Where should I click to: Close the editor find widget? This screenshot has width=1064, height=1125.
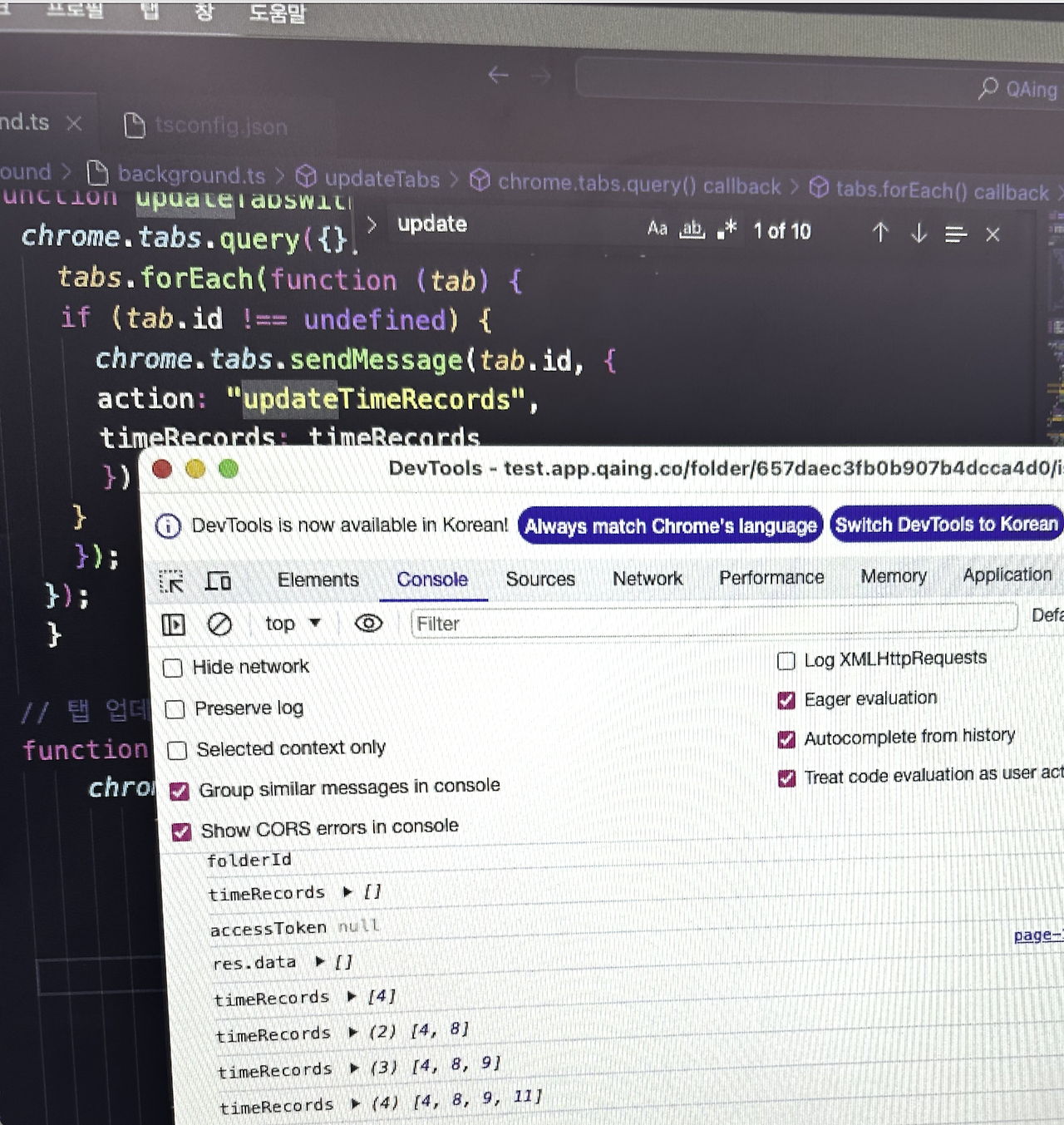point(993,235)
